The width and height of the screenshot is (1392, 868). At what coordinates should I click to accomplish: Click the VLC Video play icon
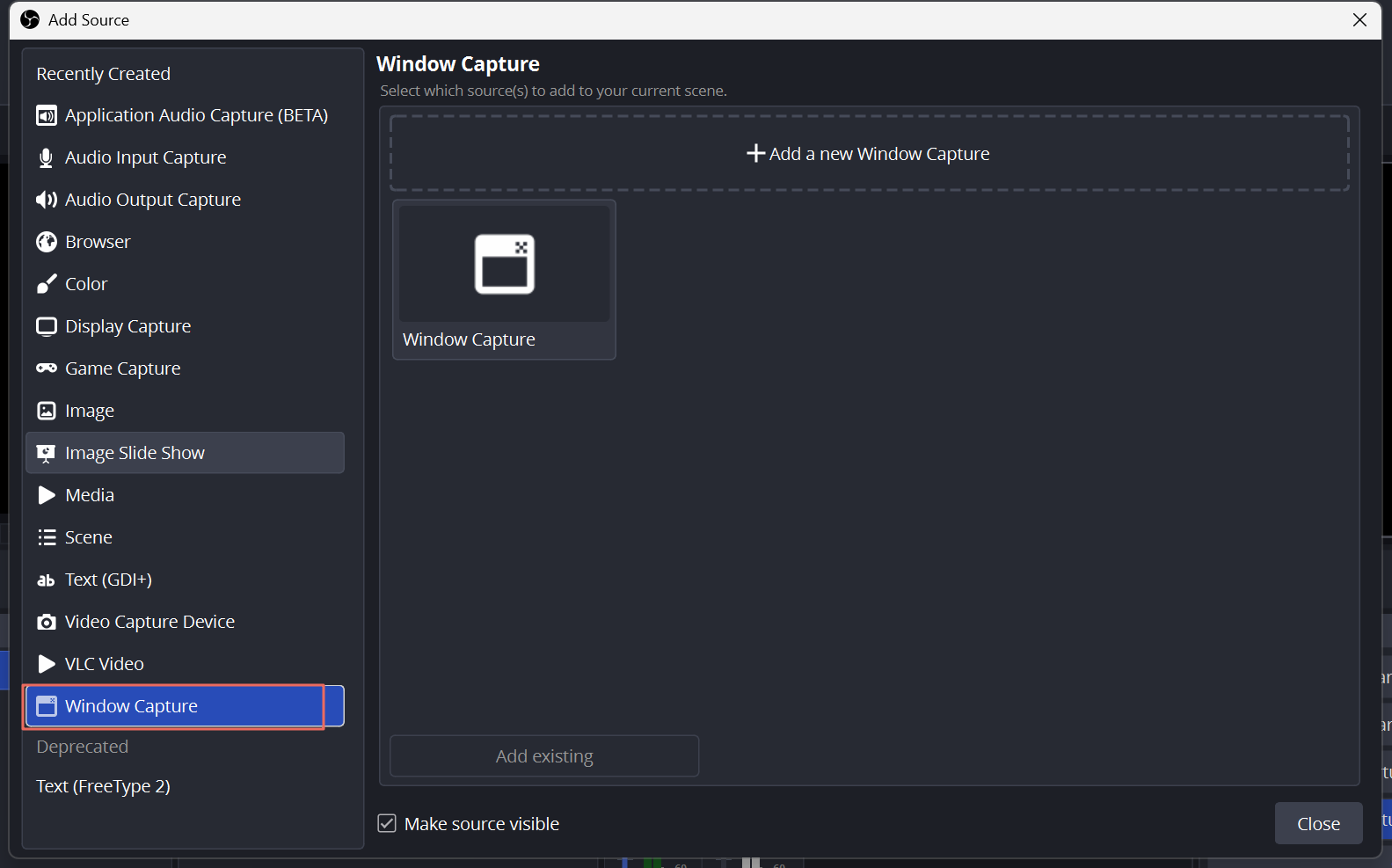pos(47,664)
